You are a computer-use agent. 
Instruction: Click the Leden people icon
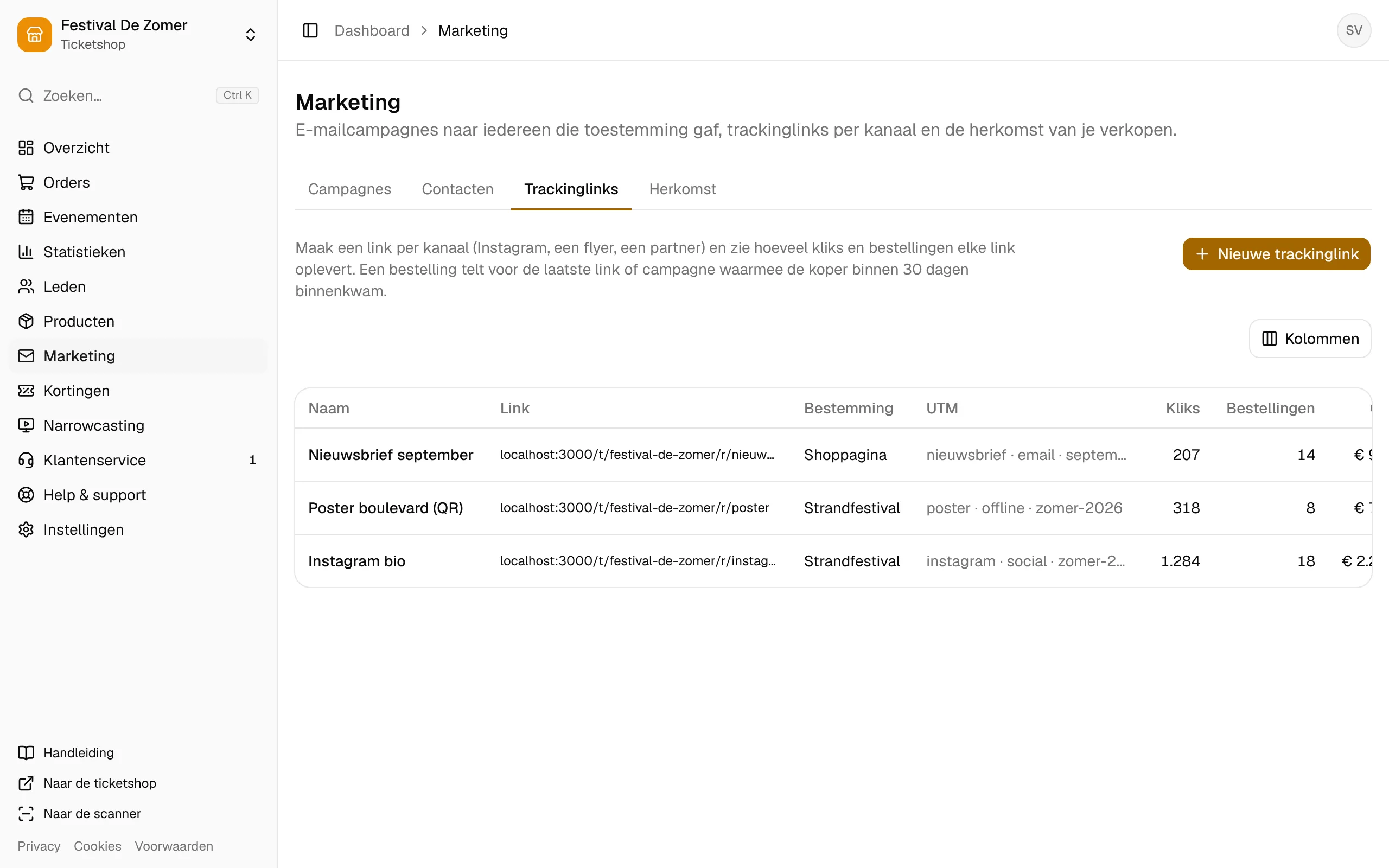tap(26, 286)
